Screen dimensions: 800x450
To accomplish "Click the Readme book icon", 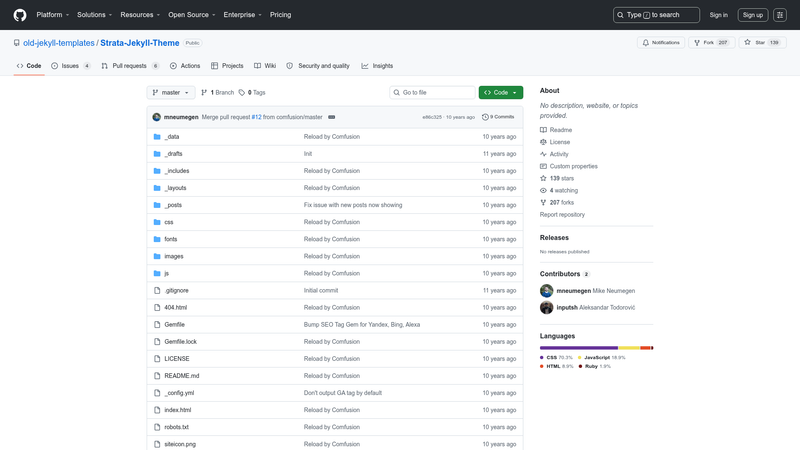I will 543,130.
